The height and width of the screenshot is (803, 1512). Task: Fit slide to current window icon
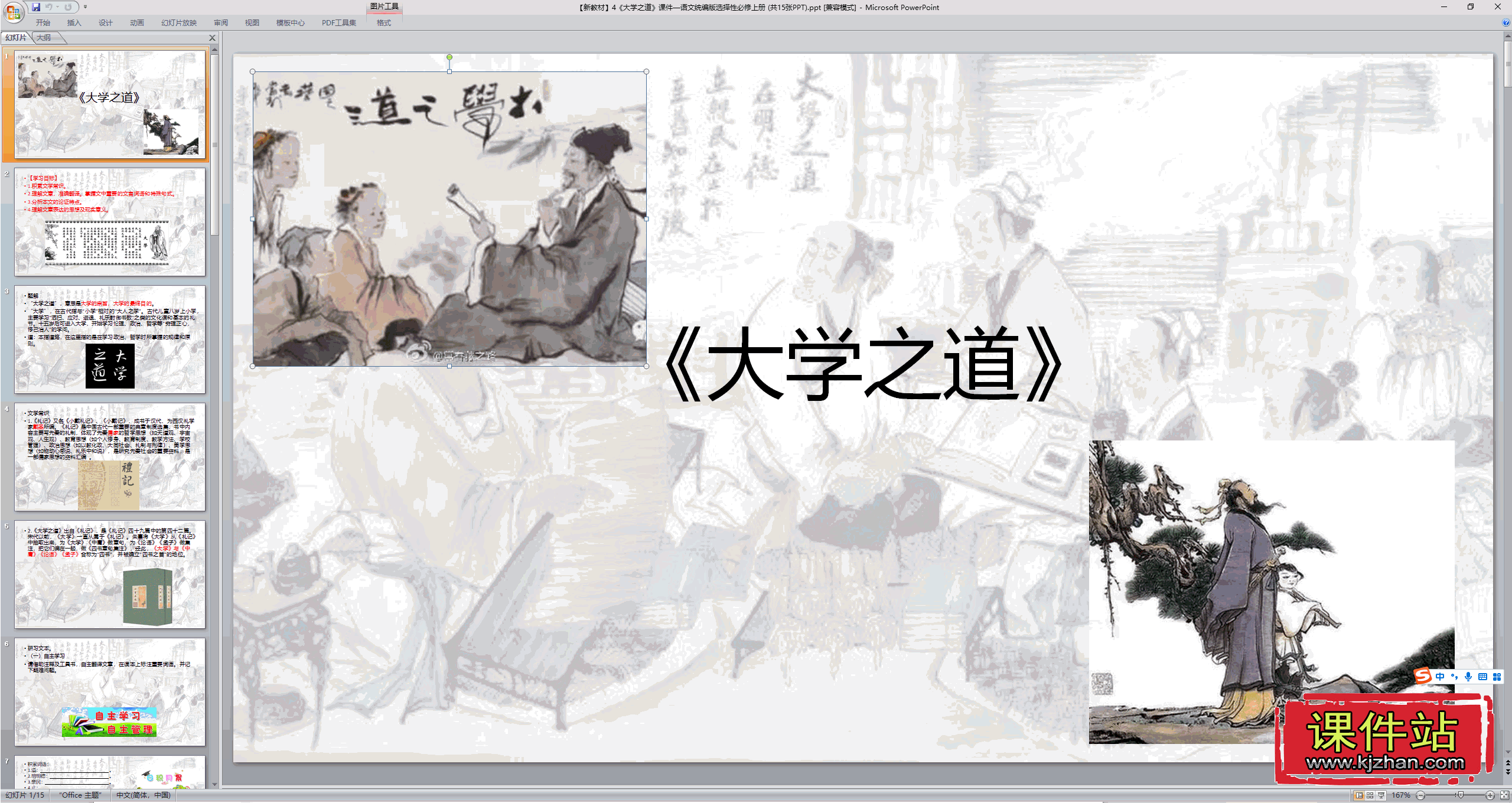tap(1504, 795)
